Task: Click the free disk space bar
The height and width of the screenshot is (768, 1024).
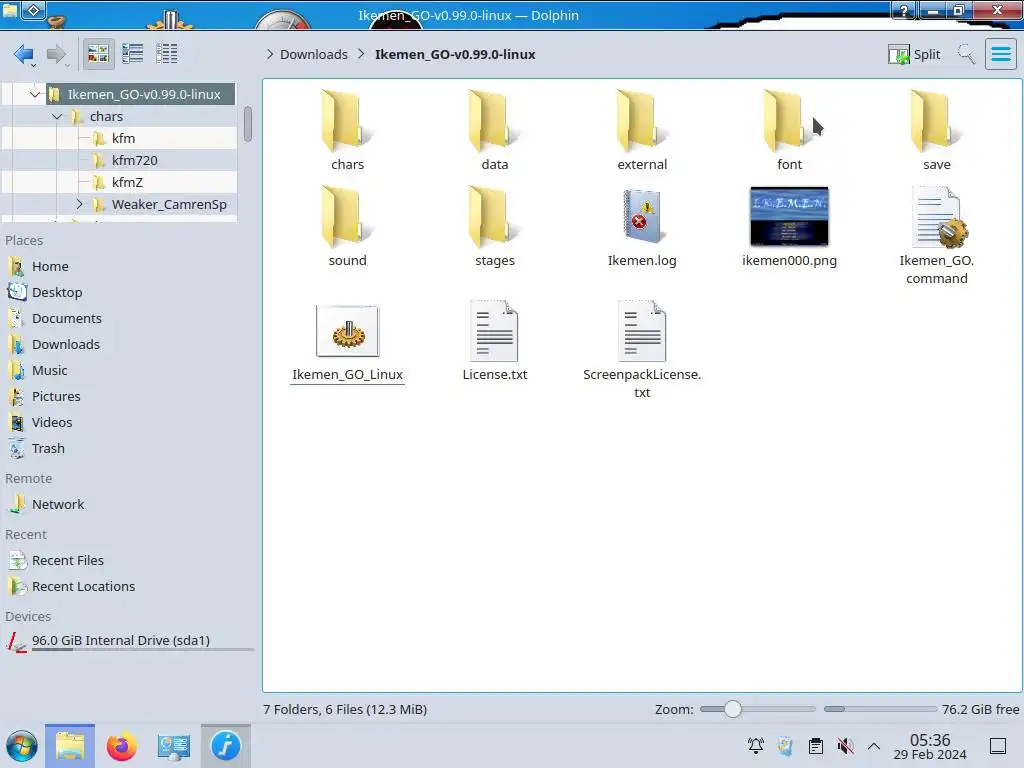Action: [880, 709]
